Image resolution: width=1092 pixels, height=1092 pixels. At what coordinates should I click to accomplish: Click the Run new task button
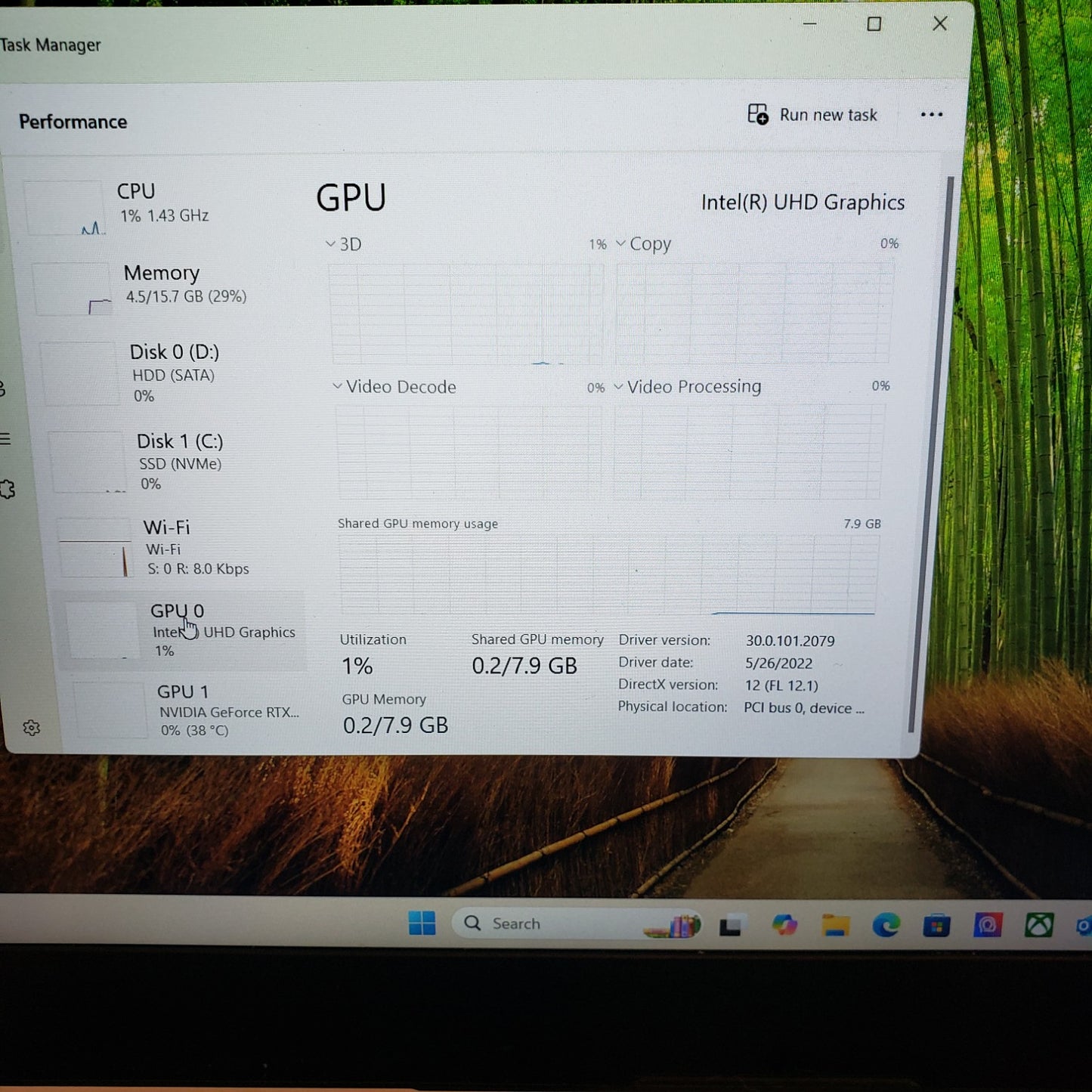[x=812, y=115]
